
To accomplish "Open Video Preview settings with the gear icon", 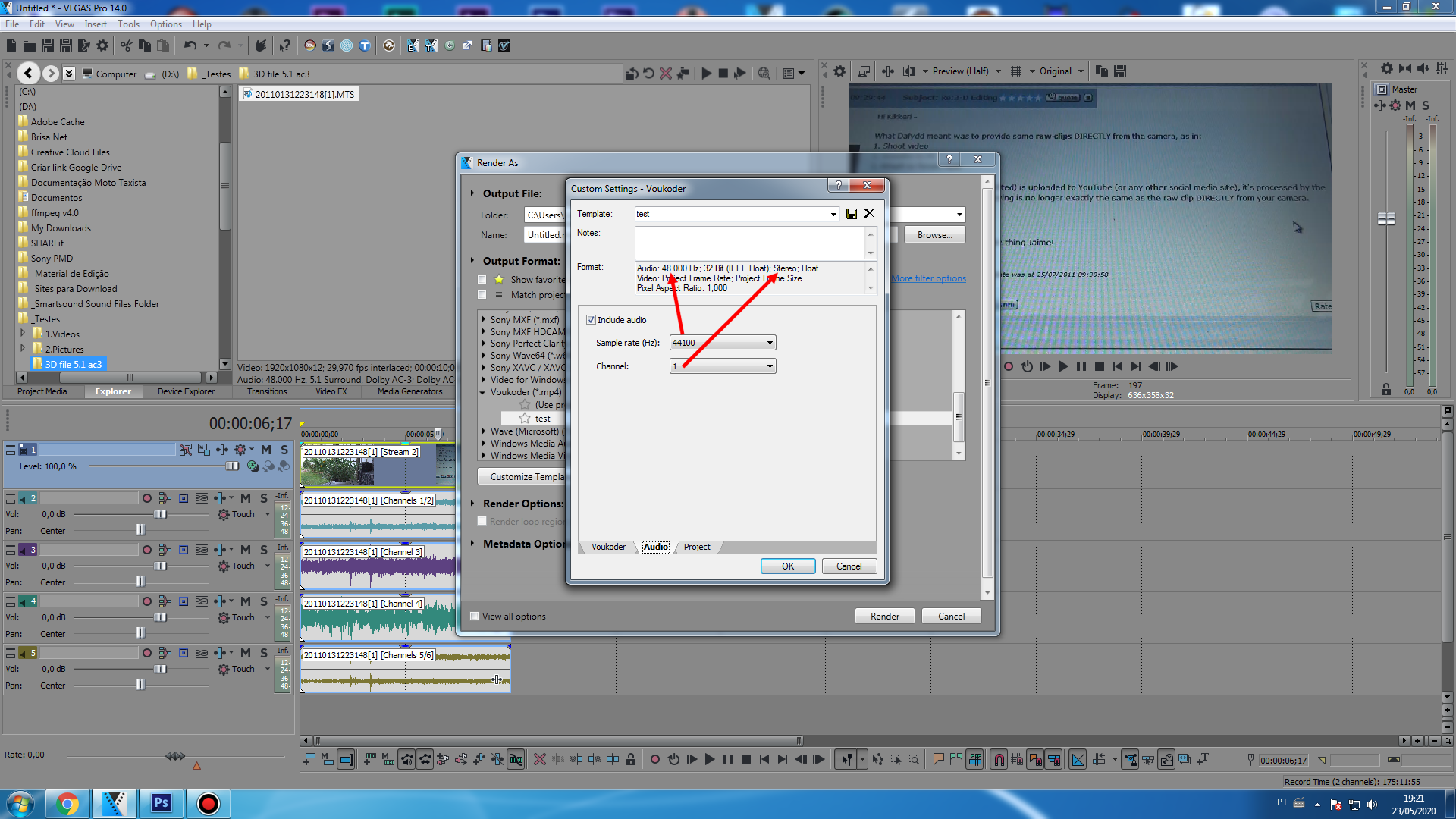I will coord(839,71).
